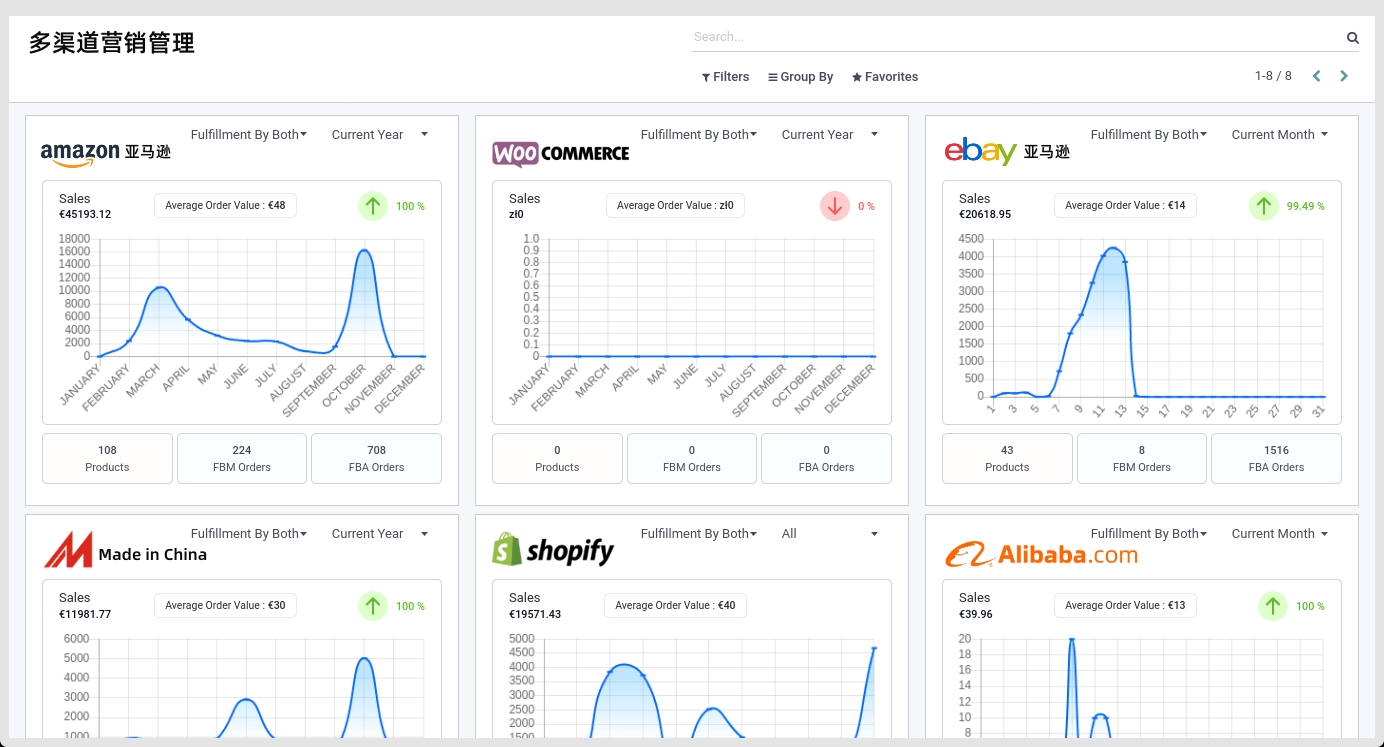Click the Alibaba.com logo
Image resolution: width=1384 pixels, height=747 pixels.
[x=1041, y=553]
